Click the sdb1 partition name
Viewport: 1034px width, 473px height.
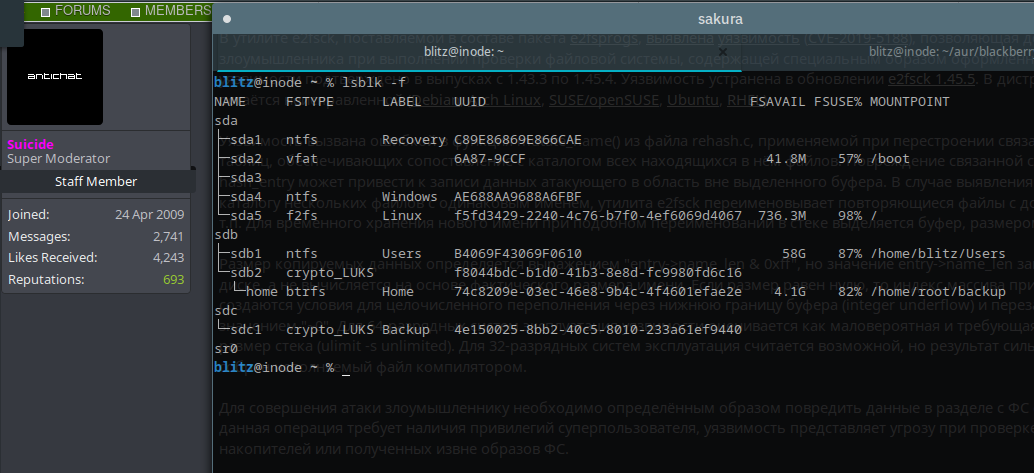point(246,254)
